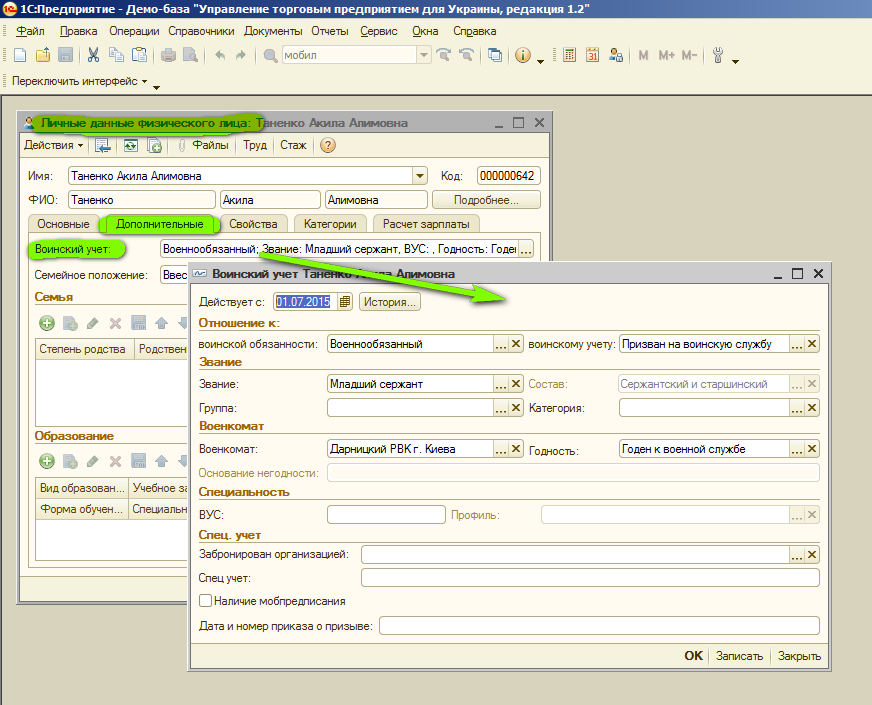Open selection button for Военкомат field

tap(501, 449)
